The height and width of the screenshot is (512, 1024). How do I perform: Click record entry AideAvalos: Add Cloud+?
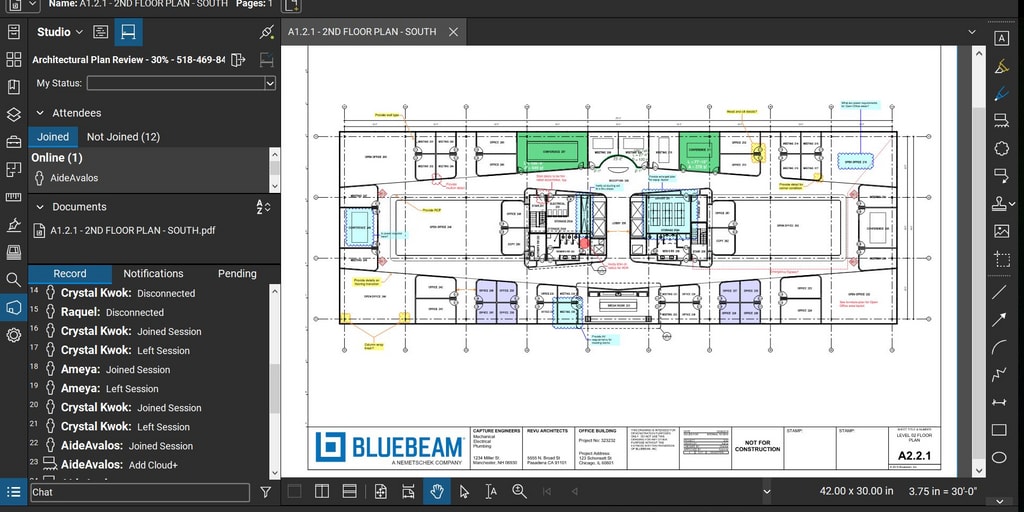coord(119,464)
